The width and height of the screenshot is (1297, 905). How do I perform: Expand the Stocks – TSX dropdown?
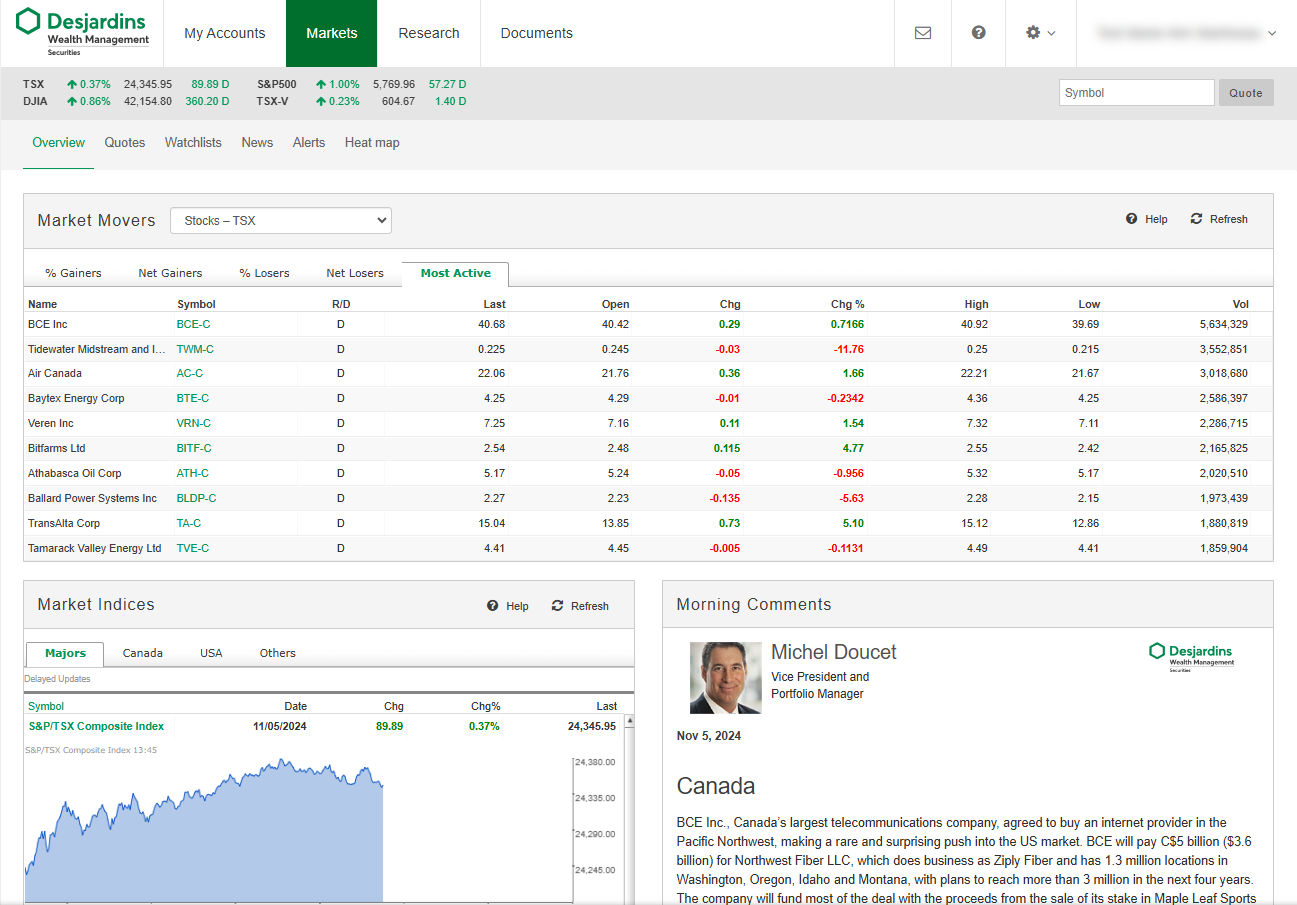click(281, 220)
